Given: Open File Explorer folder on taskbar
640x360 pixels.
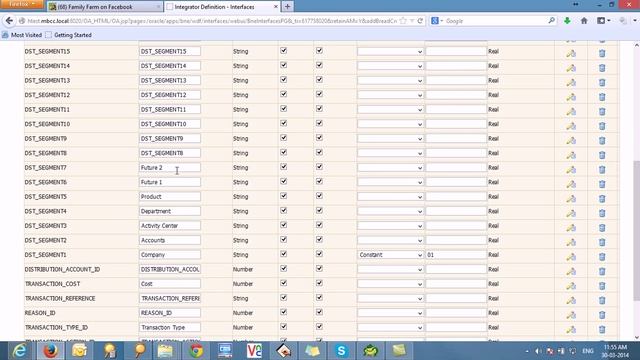Looking at the screenshot, I should click(x=165, y=351).
